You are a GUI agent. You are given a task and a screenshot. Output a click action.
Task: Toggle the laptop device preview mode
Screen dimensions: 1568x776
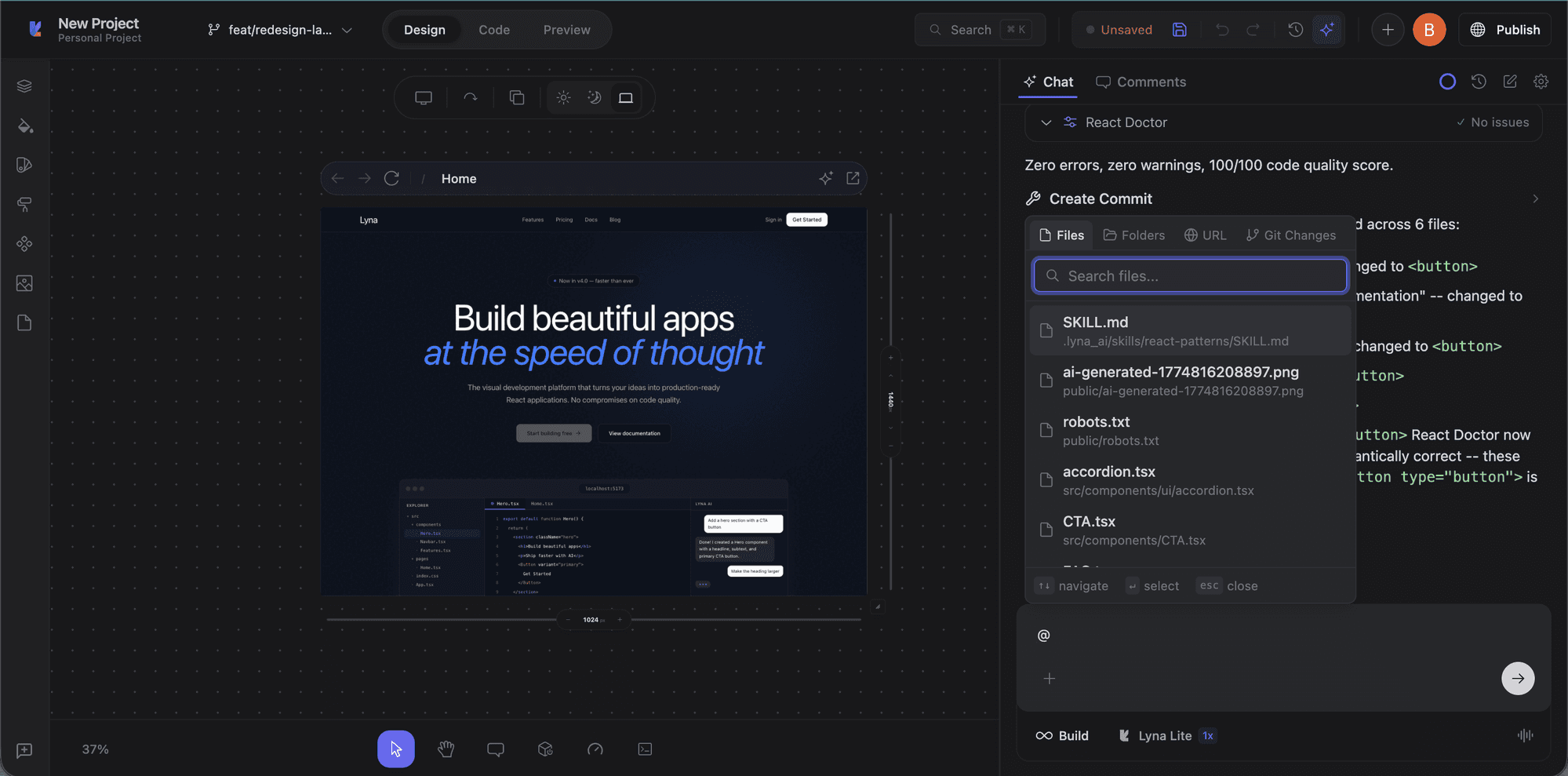pos(626,97)
